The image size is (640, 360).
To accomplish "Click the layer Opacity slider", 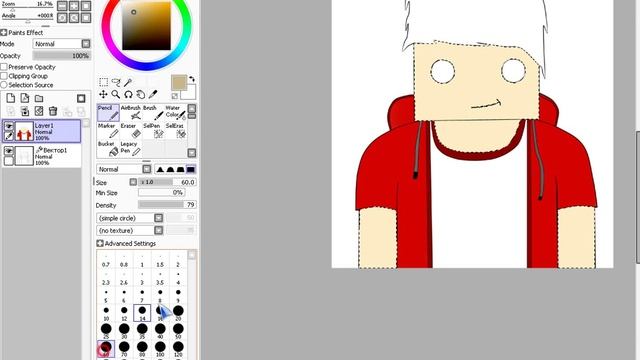I will pyautogui.click(x=62, y=56).
